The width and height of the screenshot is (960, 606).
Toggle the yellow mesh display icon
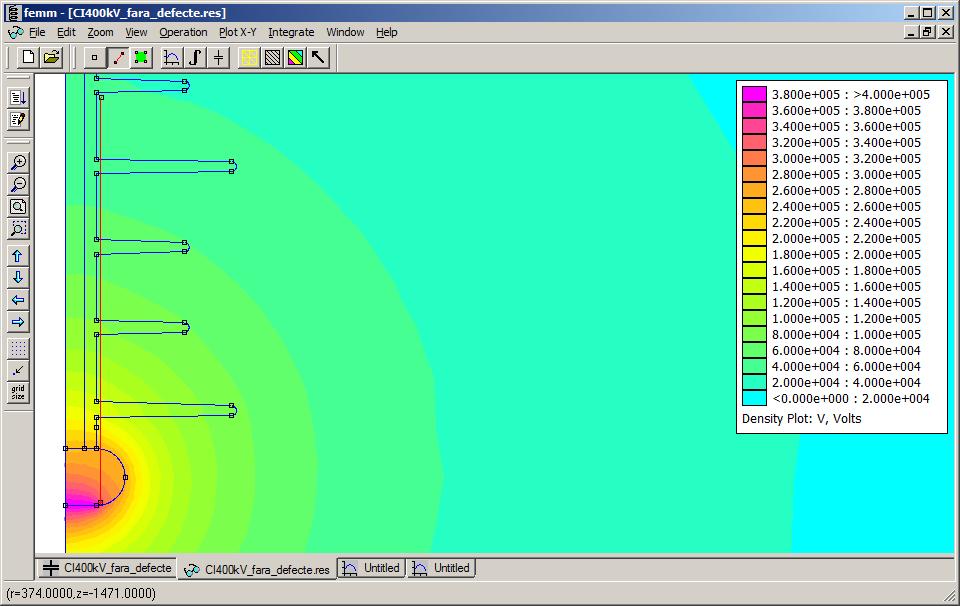click(x=249, y=58)
